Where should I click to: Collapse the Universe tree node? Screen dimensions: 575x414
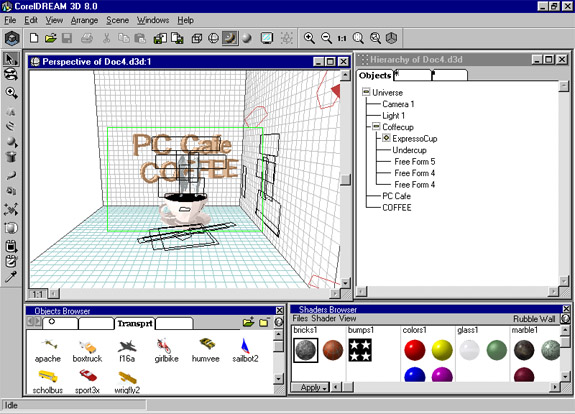click(x=366, y=92)
